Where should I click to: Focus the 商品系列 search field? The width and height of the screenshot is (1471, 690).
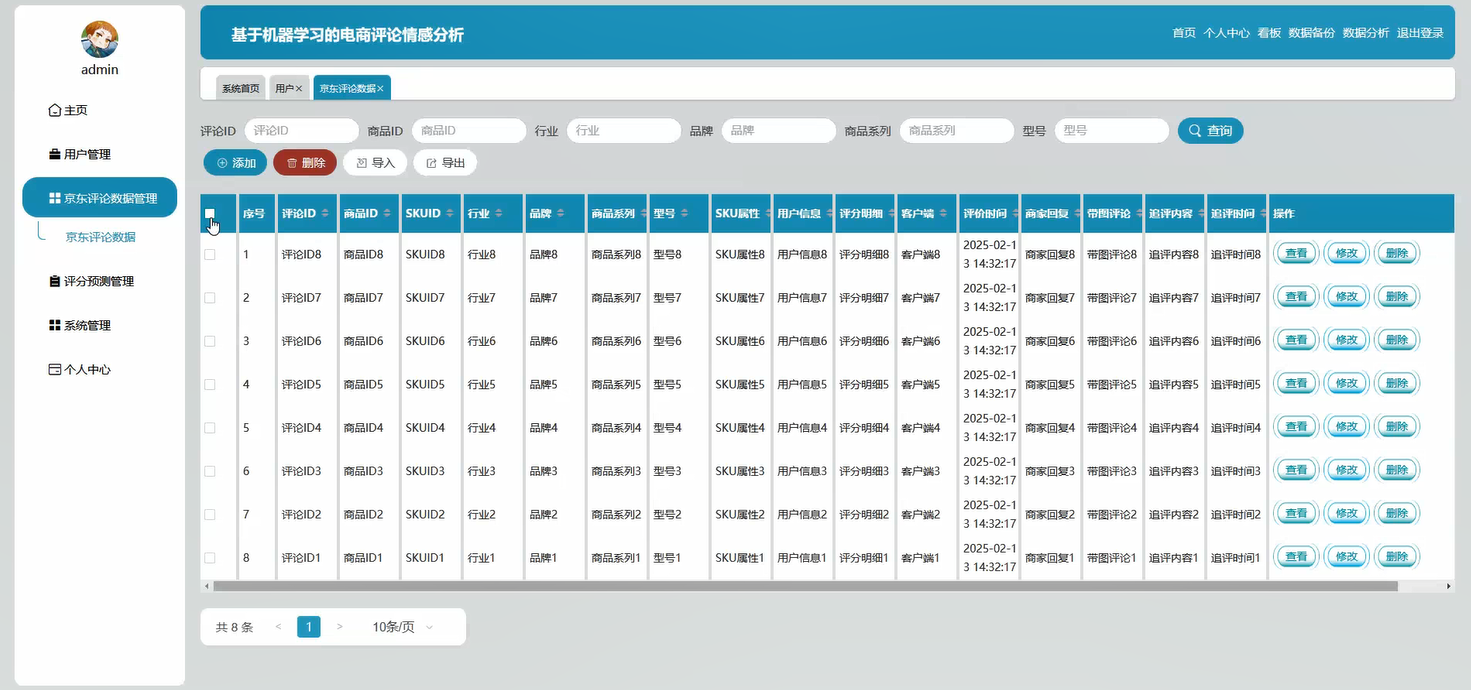(957, 131)
